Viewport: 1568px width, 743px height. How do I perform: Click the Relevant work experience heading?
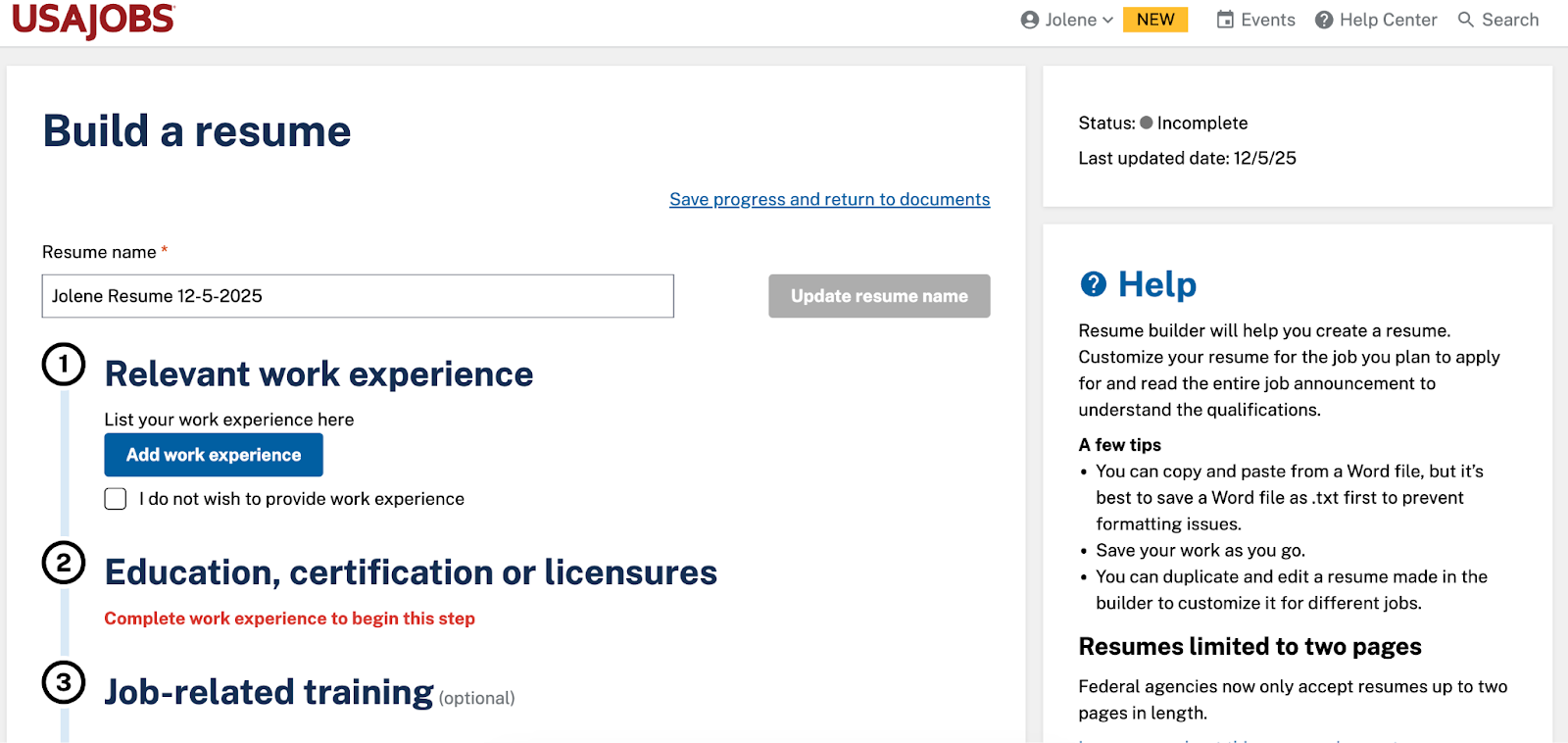point(318,374)
